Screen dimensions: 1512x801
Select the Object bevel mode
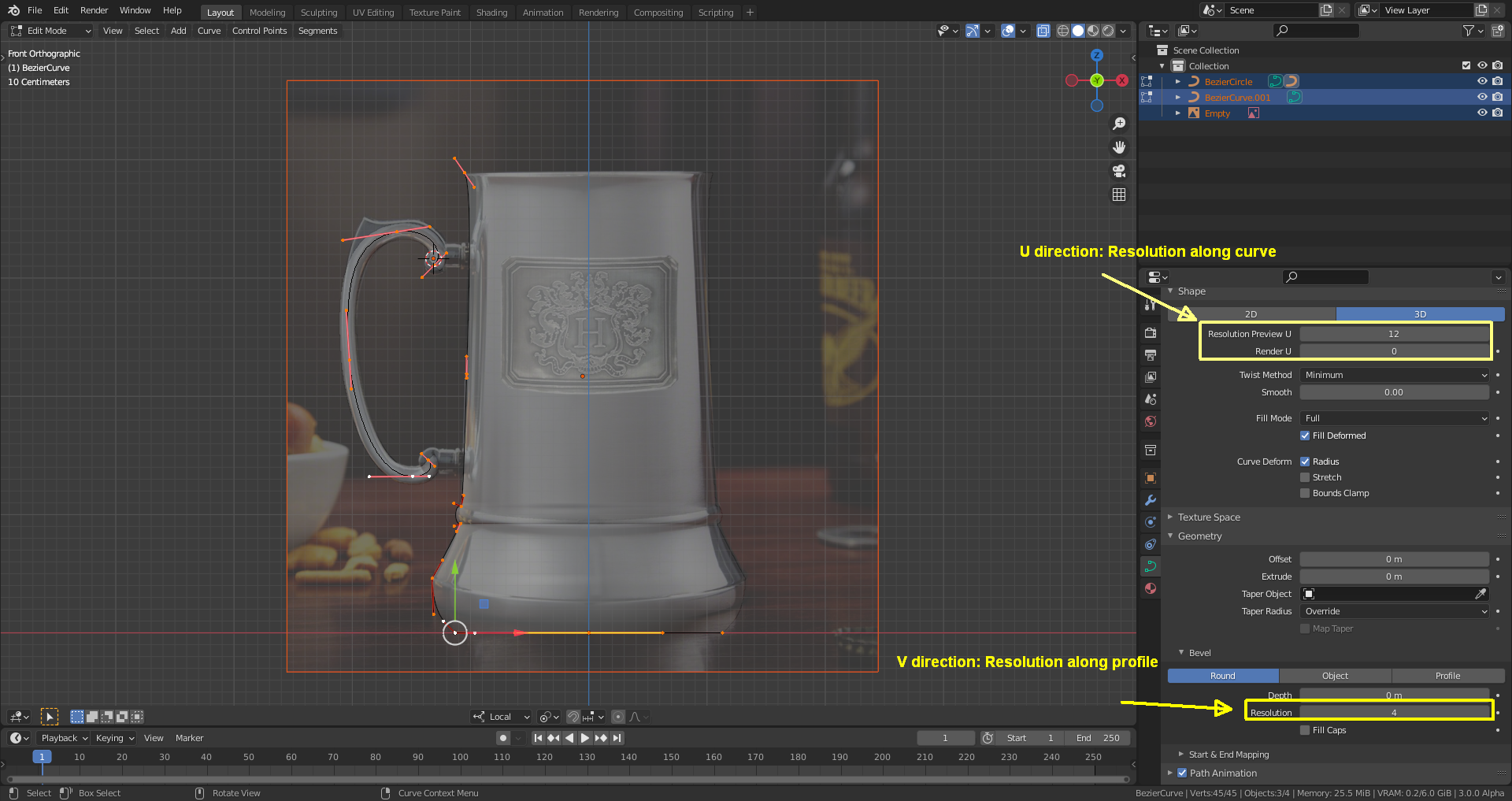point(1335,676)
